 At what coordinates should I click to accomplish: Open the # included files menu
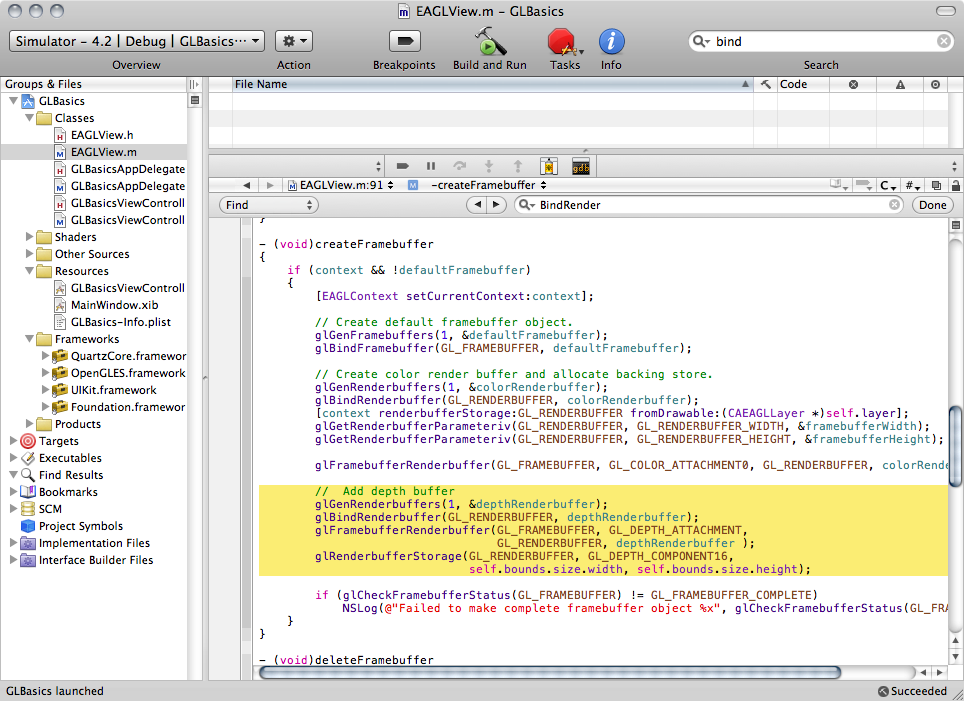[912, 185]
